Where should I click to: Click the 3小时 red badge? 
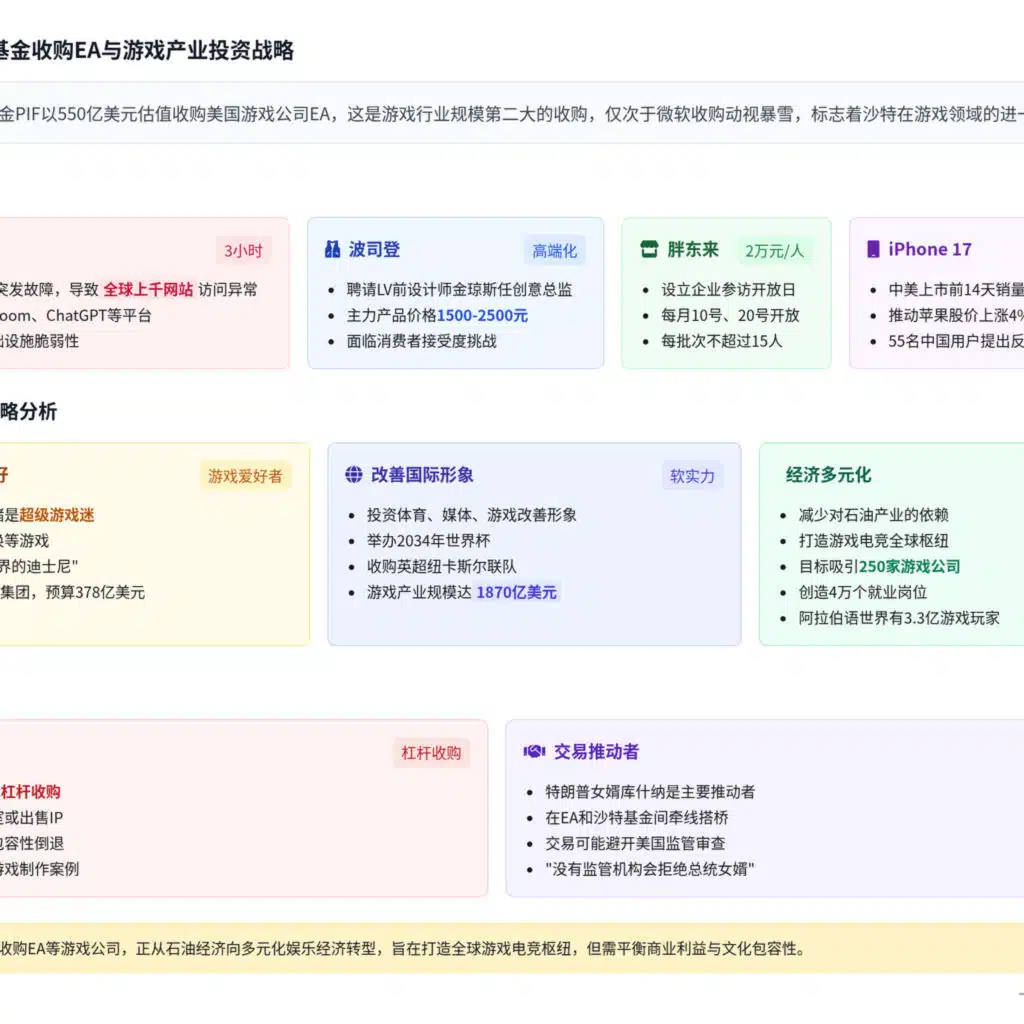pos(243,250)
